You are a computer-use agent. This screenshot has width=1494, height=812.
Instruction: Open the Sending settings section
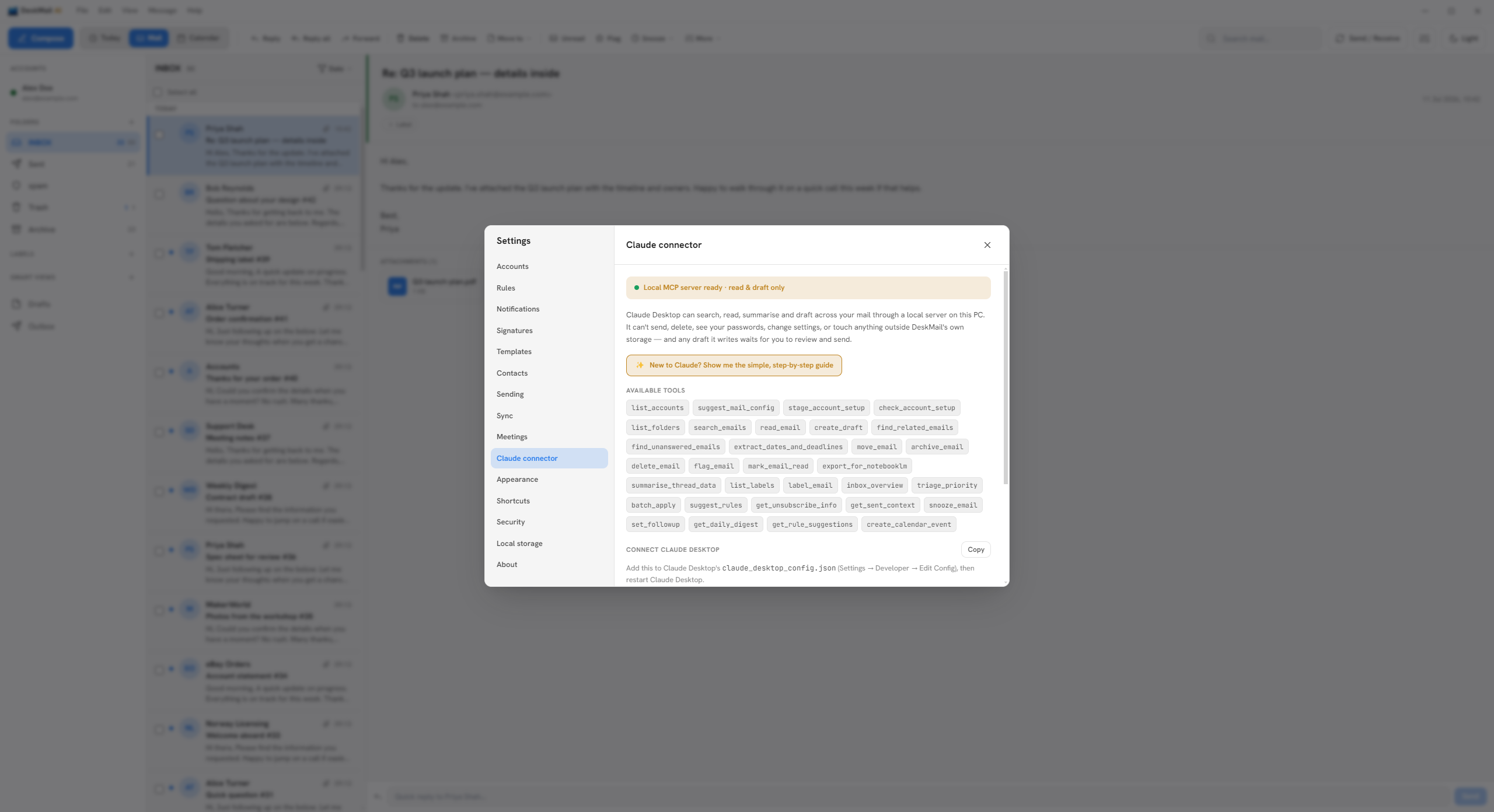(549, 394)
